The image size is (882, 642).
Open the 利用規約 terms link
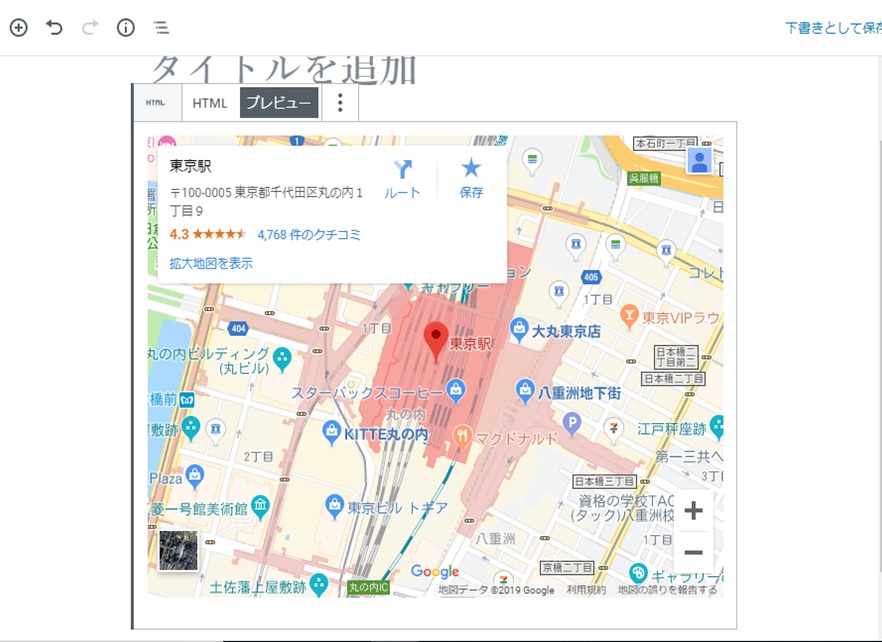pyautogui.click(x=586, y=590)
